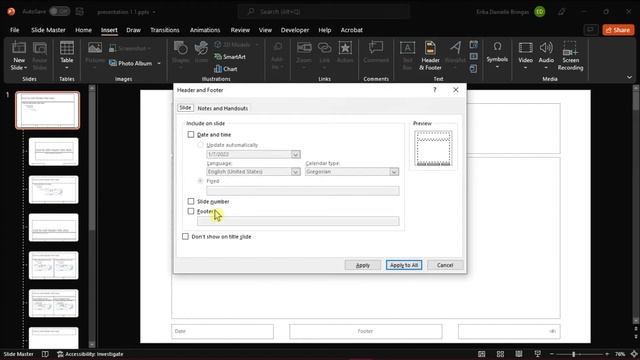Click the user account avatar

tap(540, 12)
